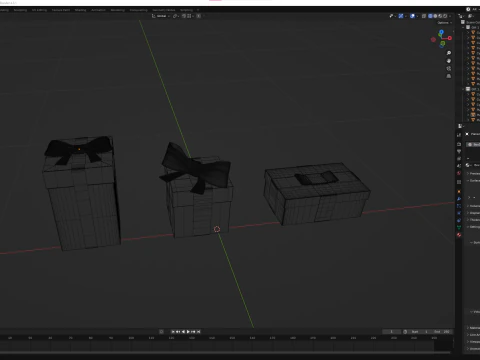
Task: Open the View Layer properties tab
Action: [x=459, y=159]
